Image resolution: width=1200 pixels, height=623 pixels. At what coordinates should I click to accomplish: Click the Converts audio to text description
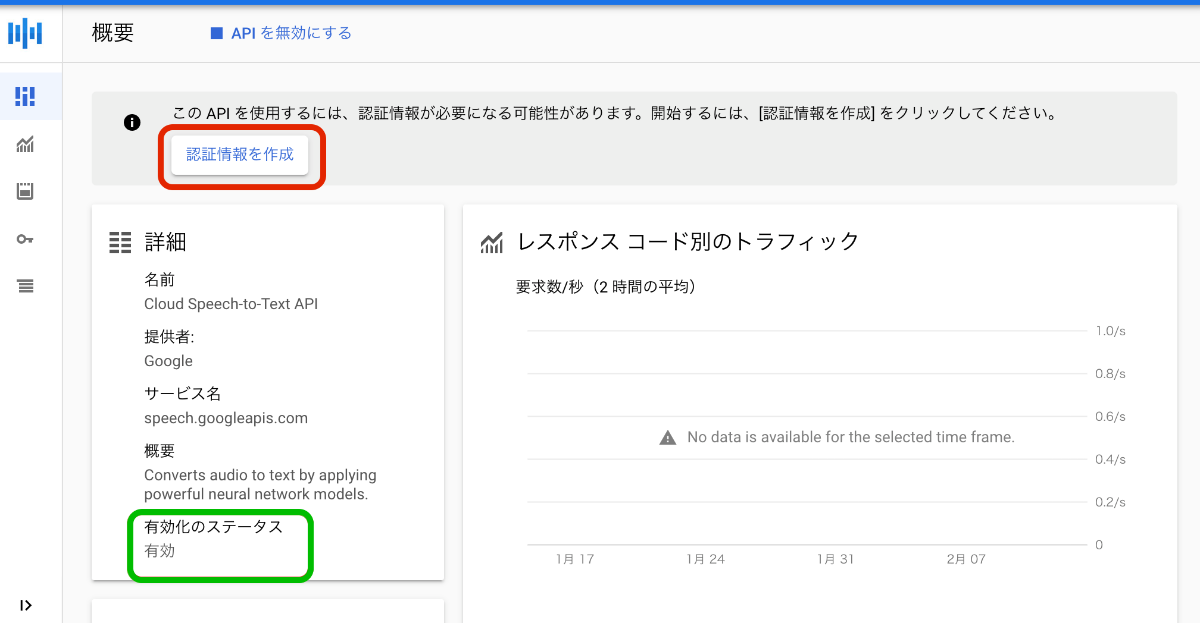[x=261, y=484]
